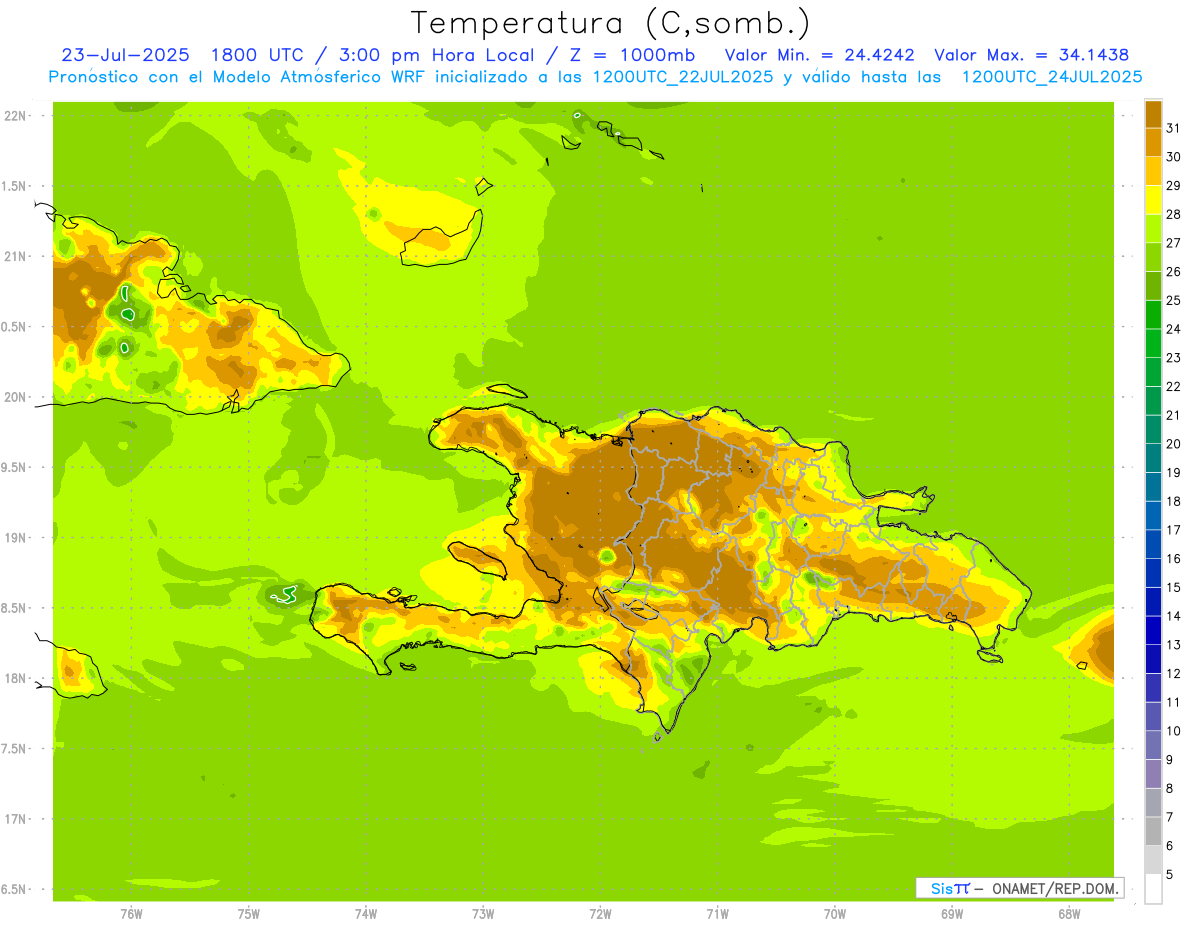The height and width of the screenshot is (927, 1200).
Task: Click the colorbar label '10'
Action: click(1173, 731)
